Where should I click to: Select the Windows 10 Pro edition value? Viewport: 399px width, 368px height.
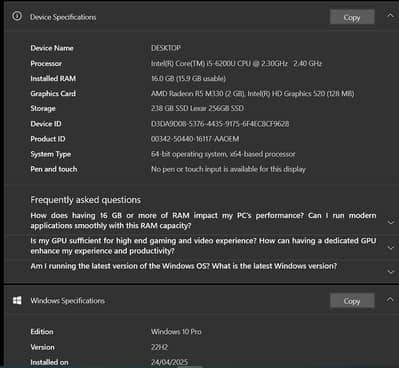pyautogui.click(x=176, y=332)
